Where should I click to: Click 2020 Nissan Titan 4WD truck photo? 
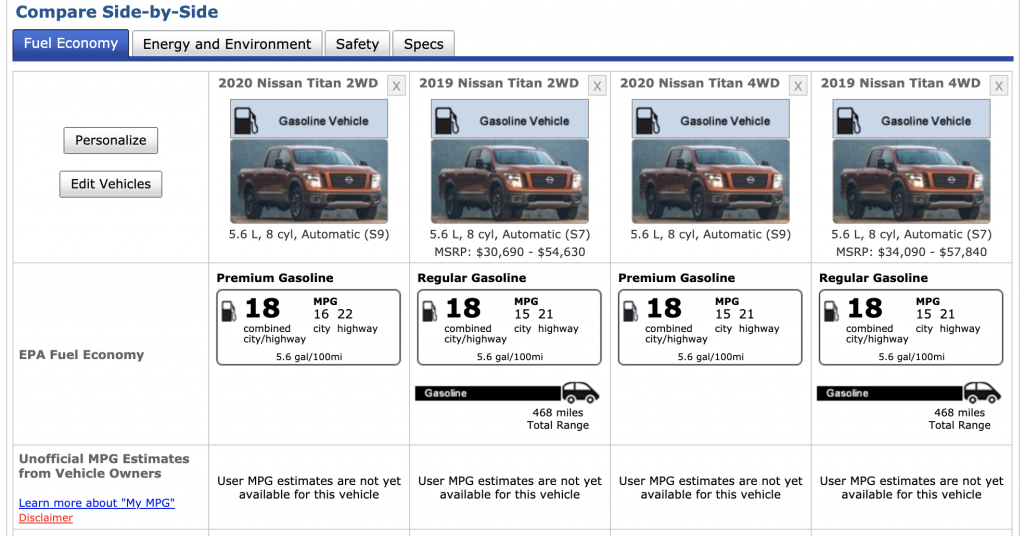[711, 181]
